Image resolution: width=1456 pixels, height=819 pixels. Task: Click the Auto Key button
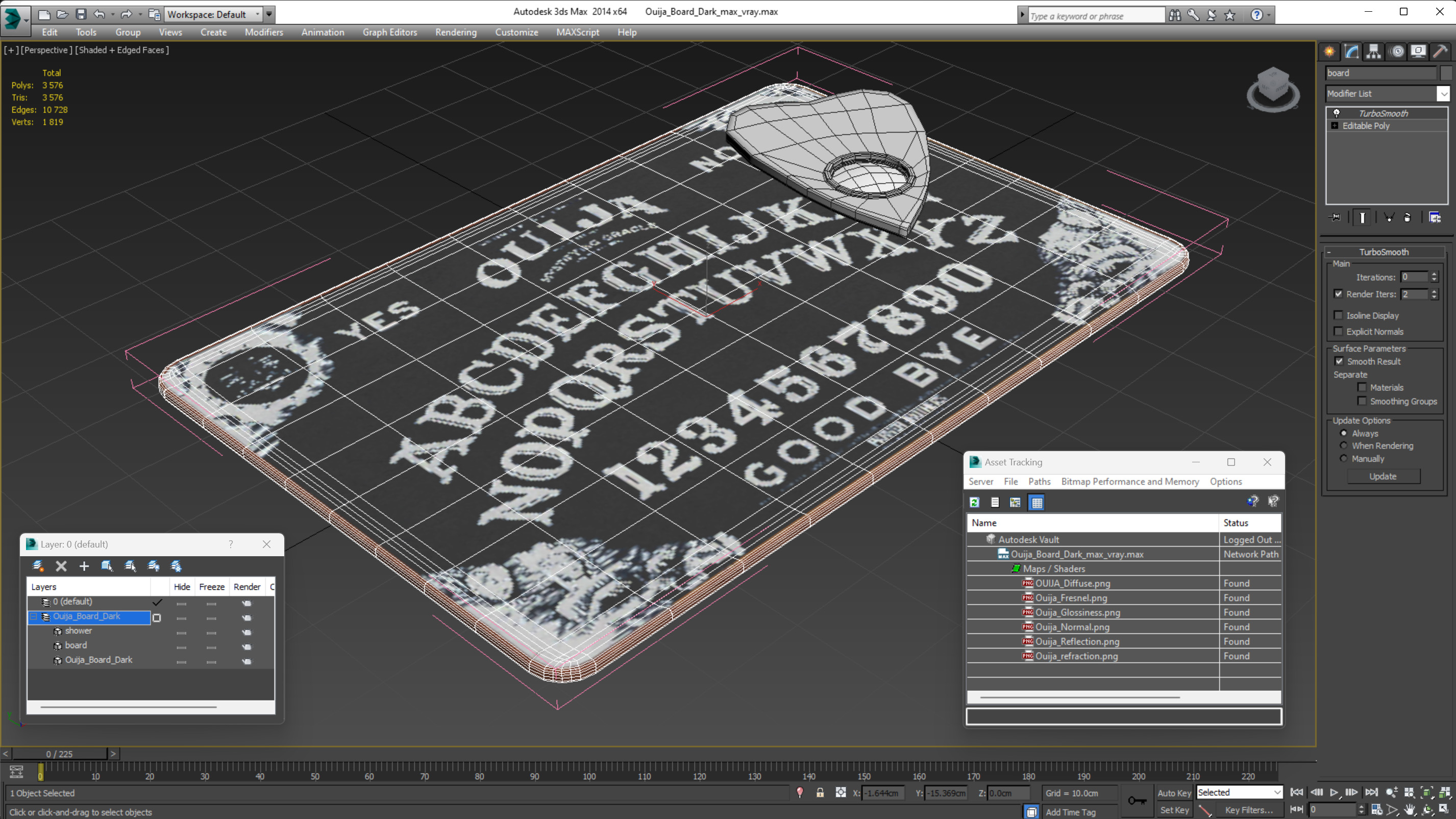(1174, 792)
